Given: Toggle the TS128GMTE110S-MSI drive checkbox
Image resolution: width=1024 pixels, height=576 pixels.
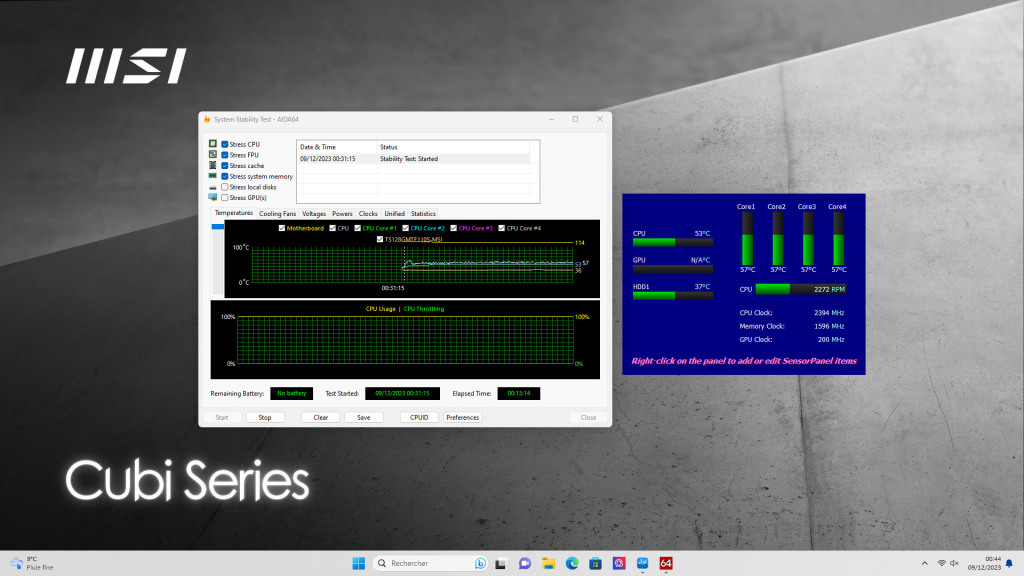Looking at the screenshot, I should [x=380, y=239].
